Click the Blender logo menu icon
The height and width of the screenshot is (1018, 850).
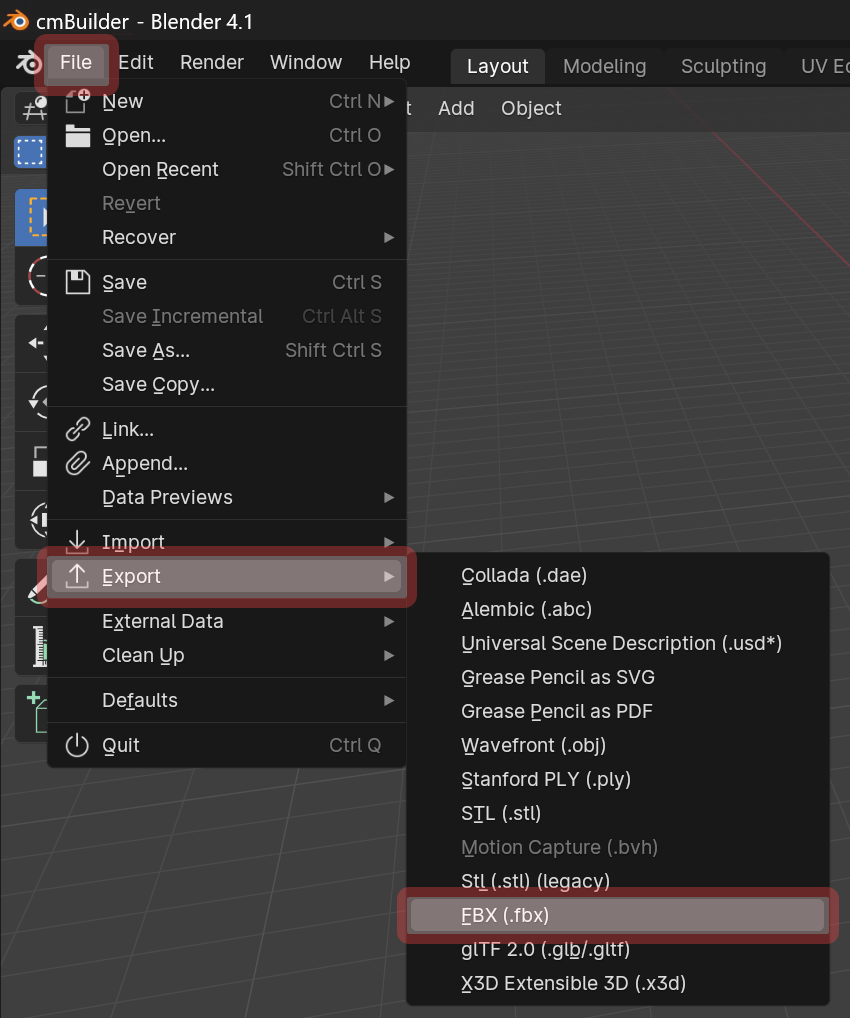click(29, 63)
